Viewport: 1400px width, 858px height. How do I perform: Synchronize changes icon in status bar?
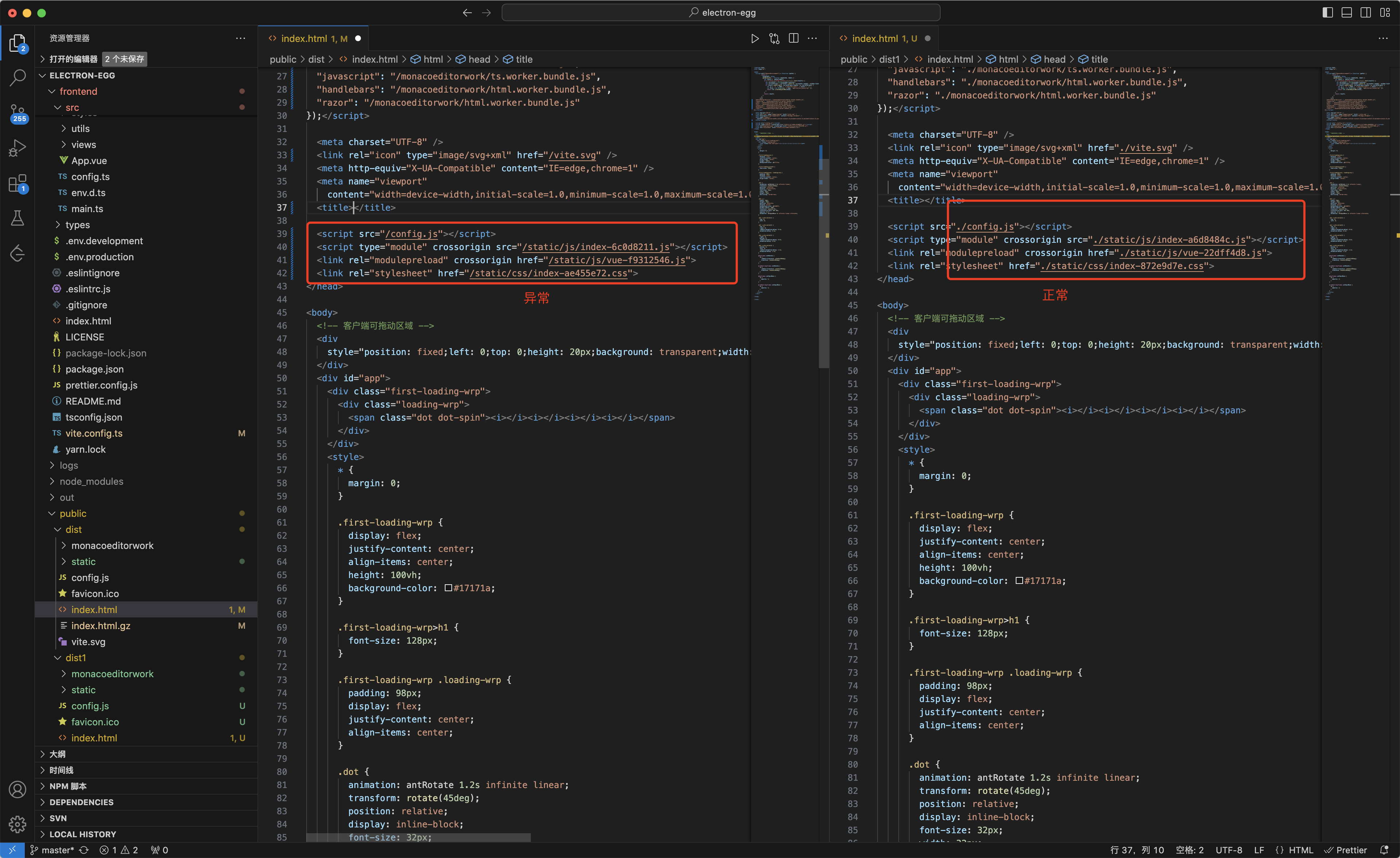tap(84, 850)
